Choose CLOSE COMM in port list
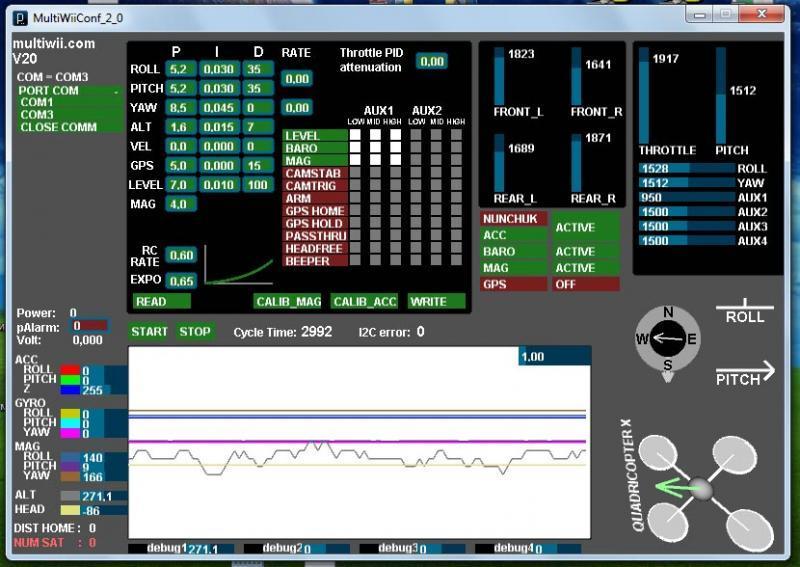The image size is (800, 567). coord(58,127)
